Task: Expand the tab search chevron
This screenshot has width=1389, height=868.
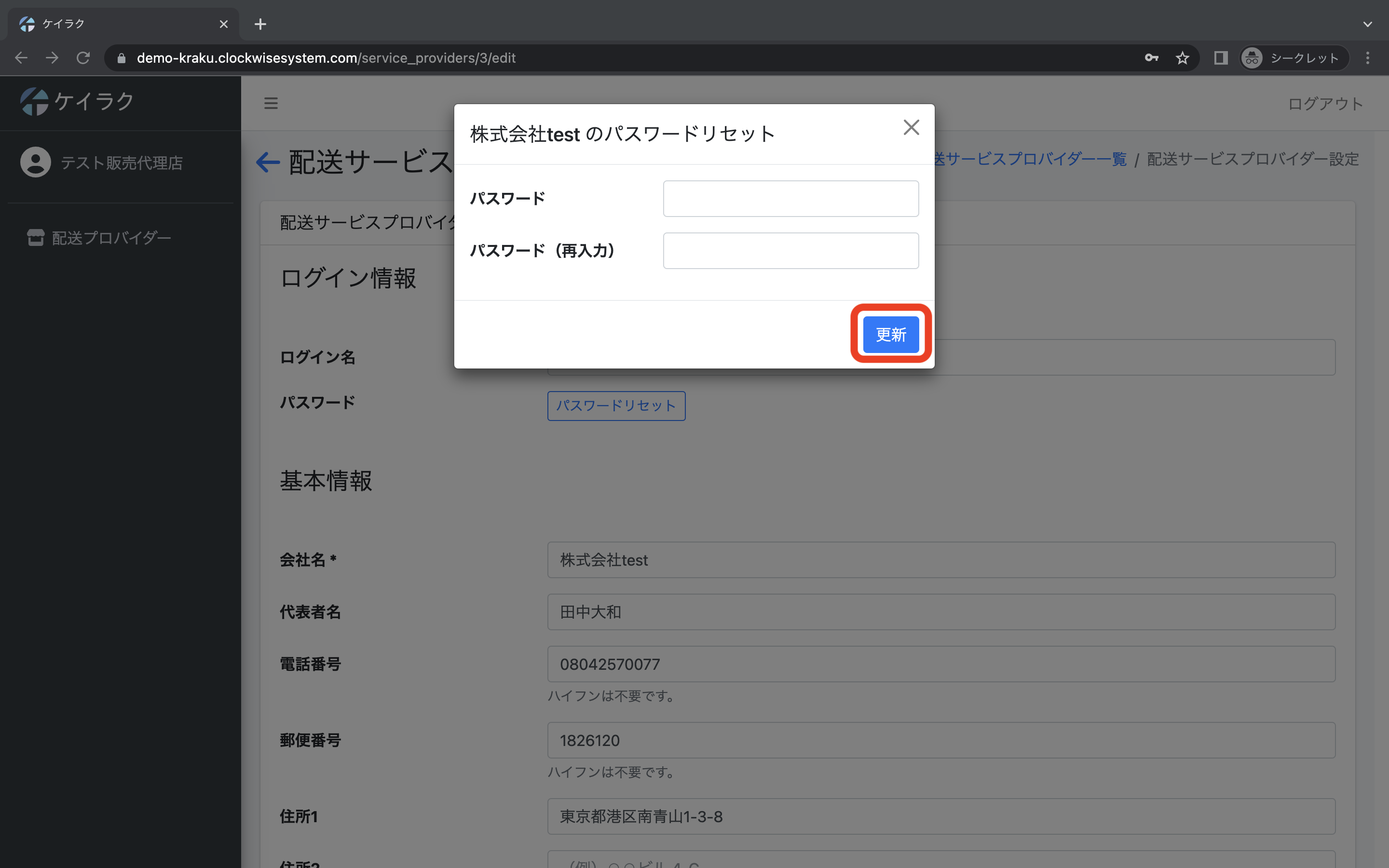Action: 1367,24
